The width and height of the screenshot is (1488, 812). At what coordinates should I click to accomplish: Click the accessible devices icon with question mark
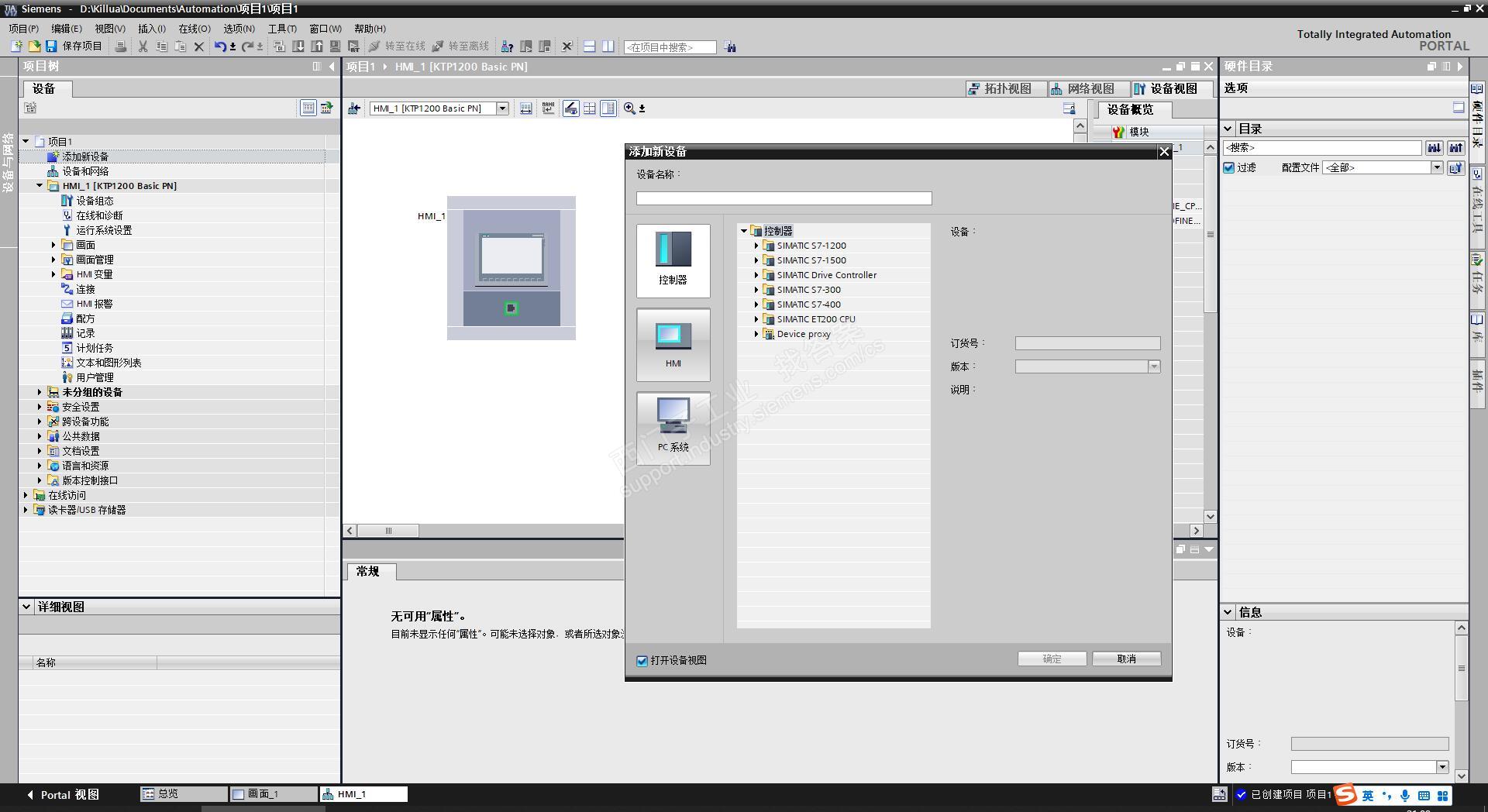507,46
